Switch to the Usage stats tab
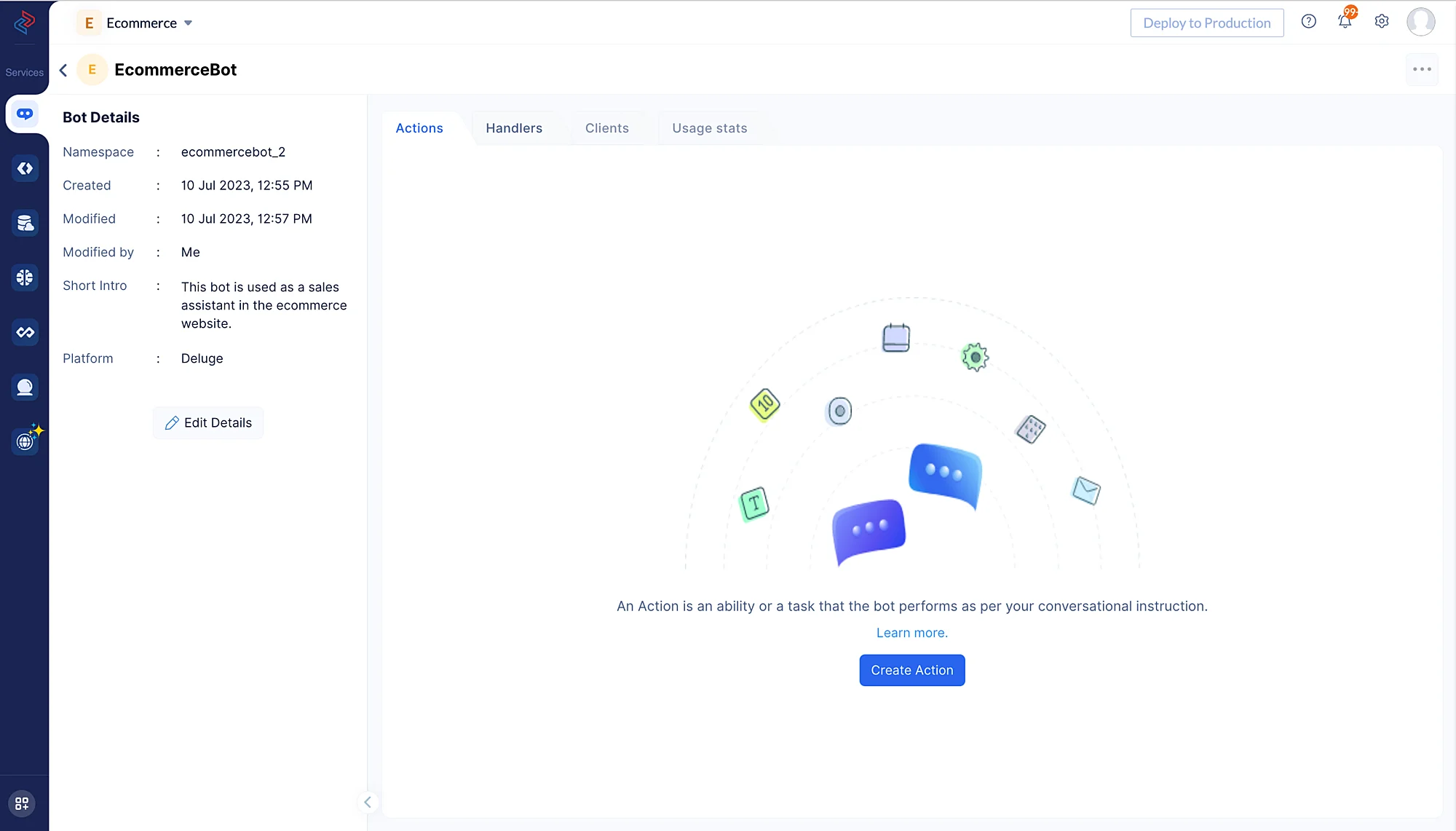The image size is (1456, 831). point(709,128)
